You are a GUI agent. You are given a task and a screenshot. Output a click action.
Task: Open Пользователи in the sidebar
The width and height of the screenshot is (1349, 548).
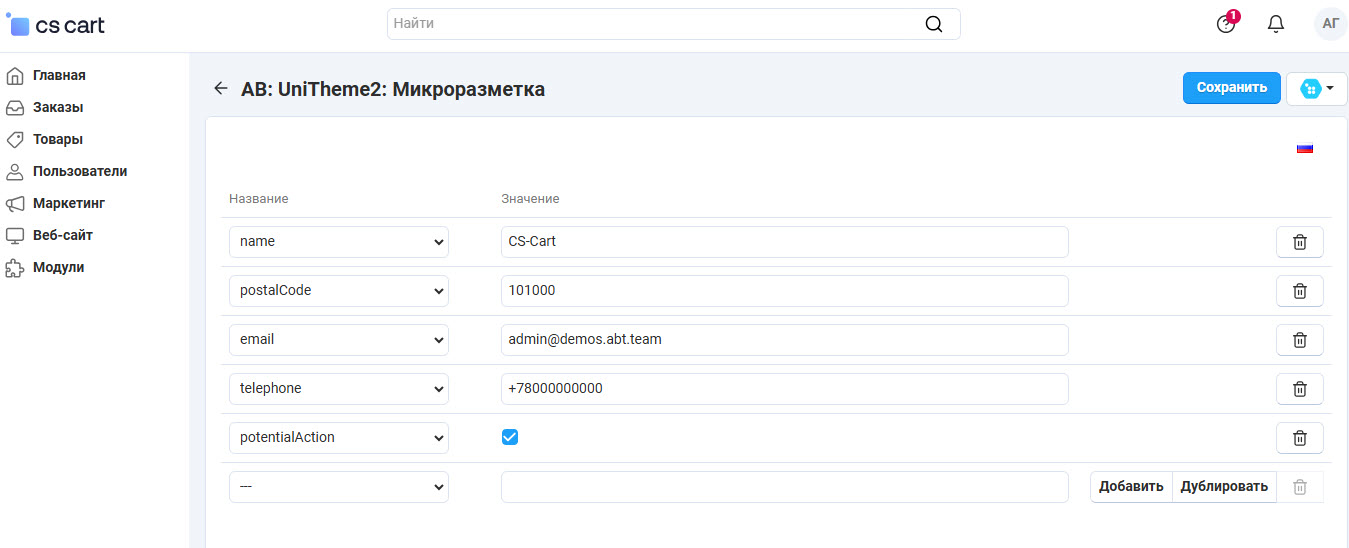click(80, 171)
